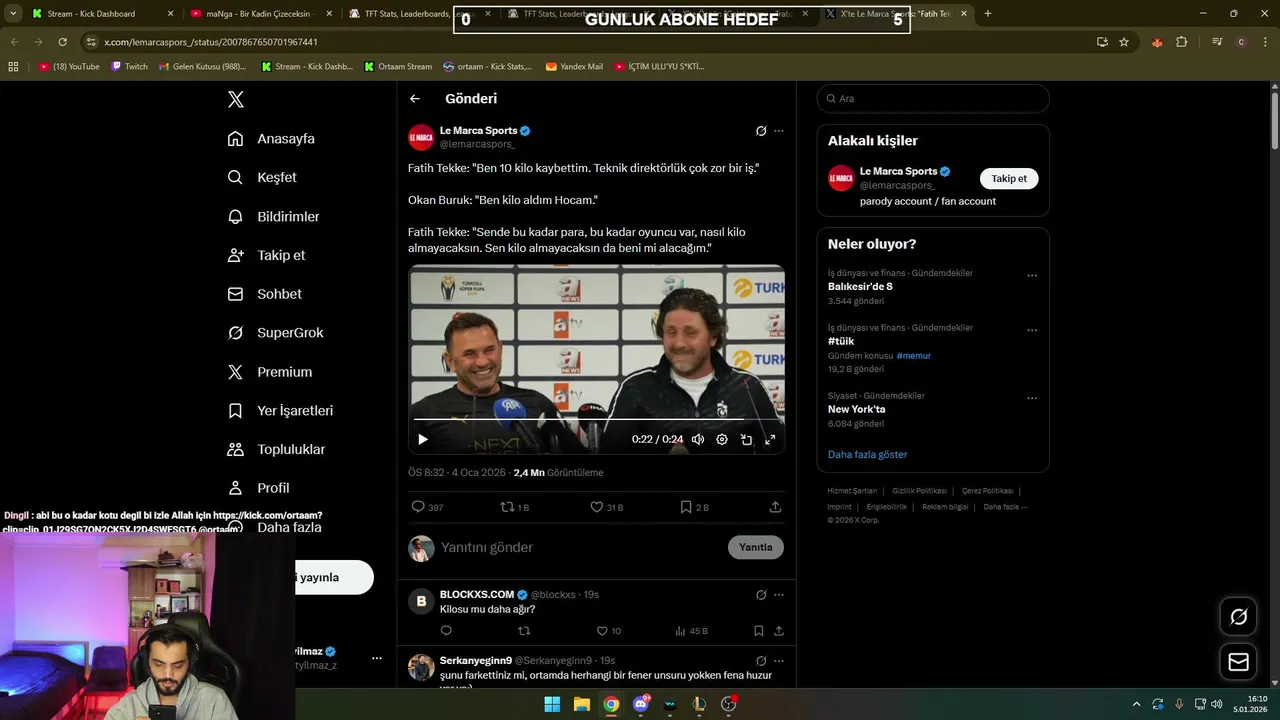This screenshot has width=1280, height=720.
Task: Click Daha fazla göster link
Action: click(867, 454)
